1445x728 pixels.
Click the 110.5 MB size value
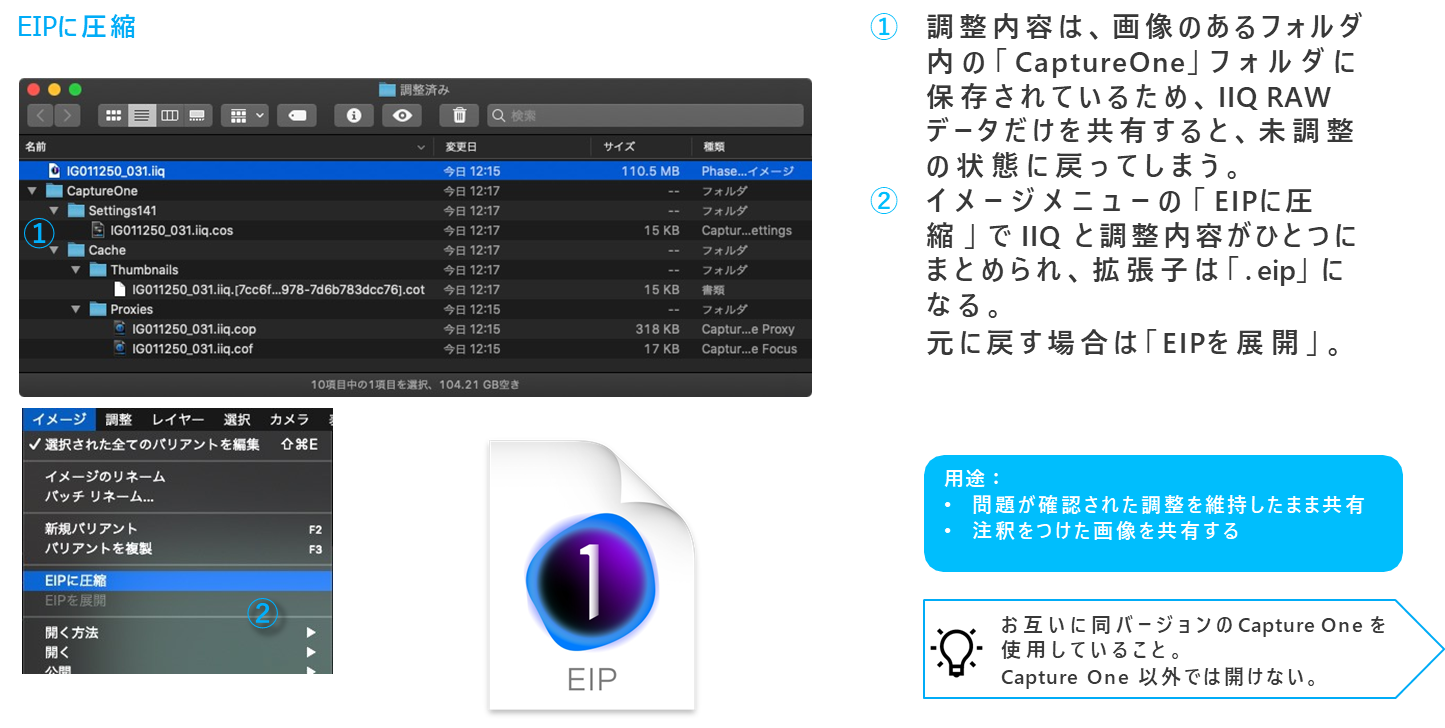click(650, 171)
